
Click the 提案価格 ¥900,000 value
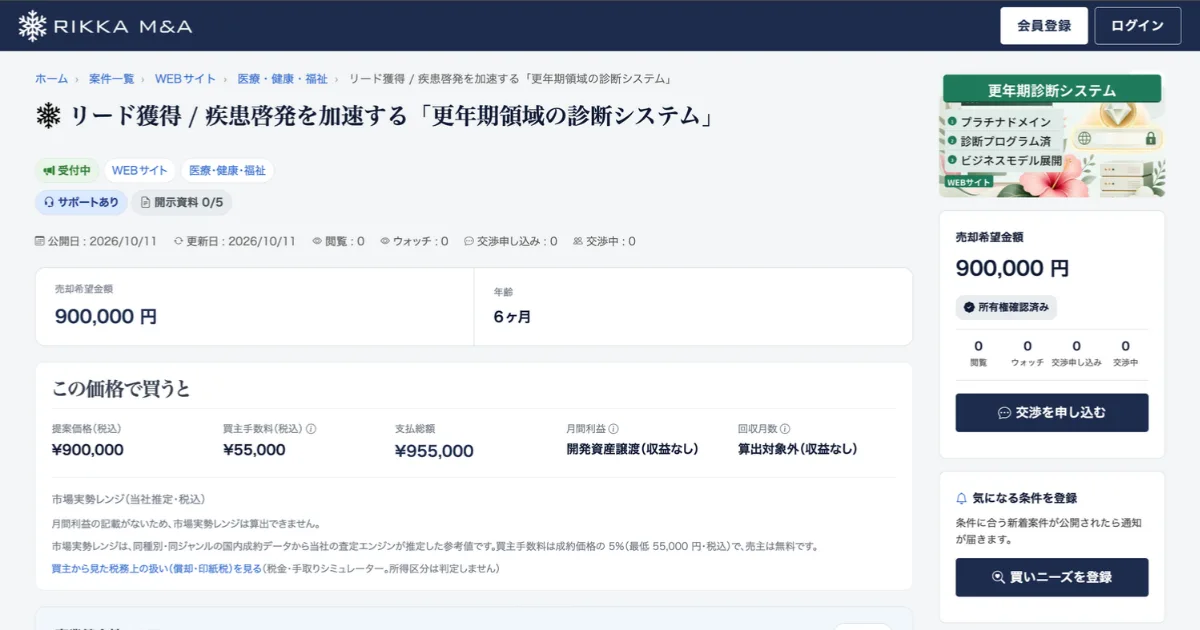[88, 450]
